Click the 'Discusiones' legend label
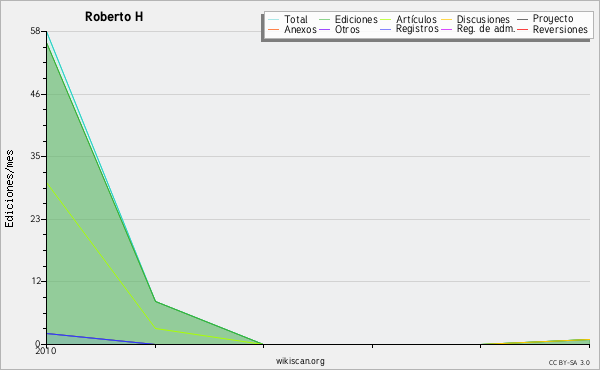This screenshot has height=370, width=600. (x=483, y=19)
